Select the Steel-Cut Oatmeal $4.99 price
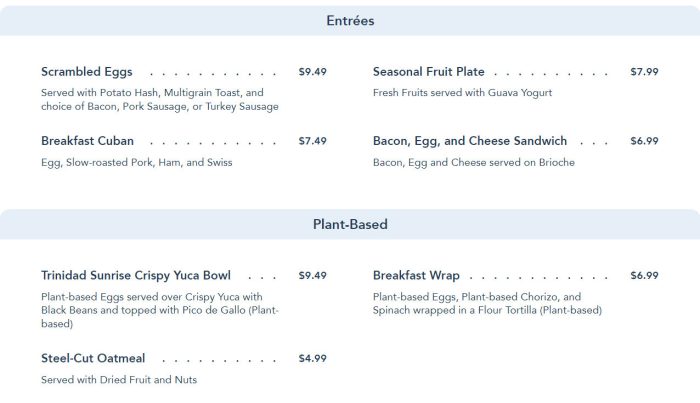 pos(312,358)
